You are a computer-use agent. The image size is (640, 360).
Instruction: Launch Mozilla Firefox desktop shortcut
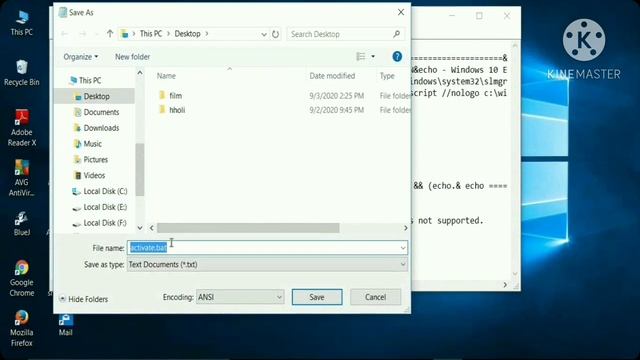pyautogui.click(x=22, y=328)
